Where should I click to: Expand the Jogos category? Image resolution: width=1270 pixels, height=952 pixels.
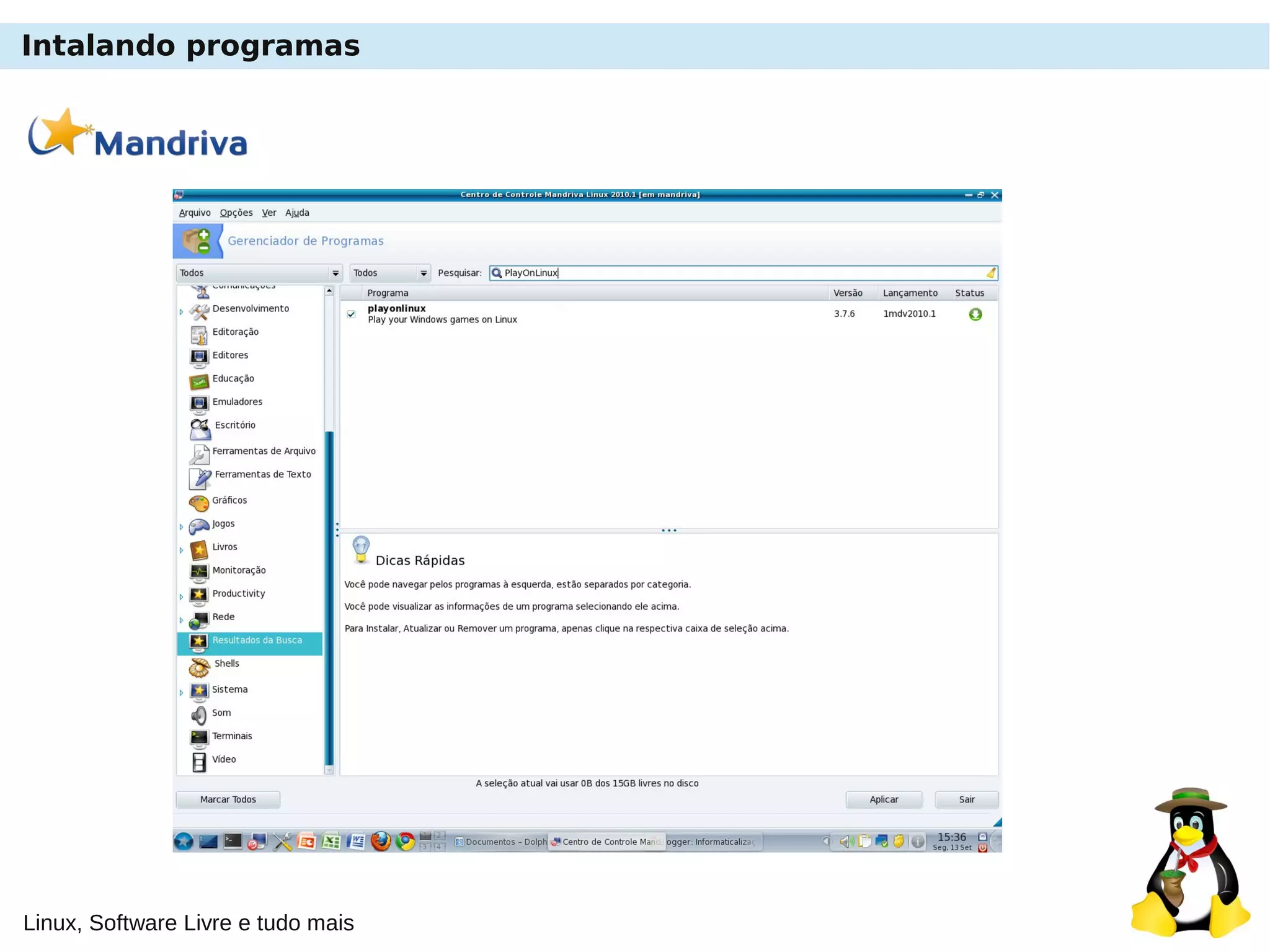point(181,527)
